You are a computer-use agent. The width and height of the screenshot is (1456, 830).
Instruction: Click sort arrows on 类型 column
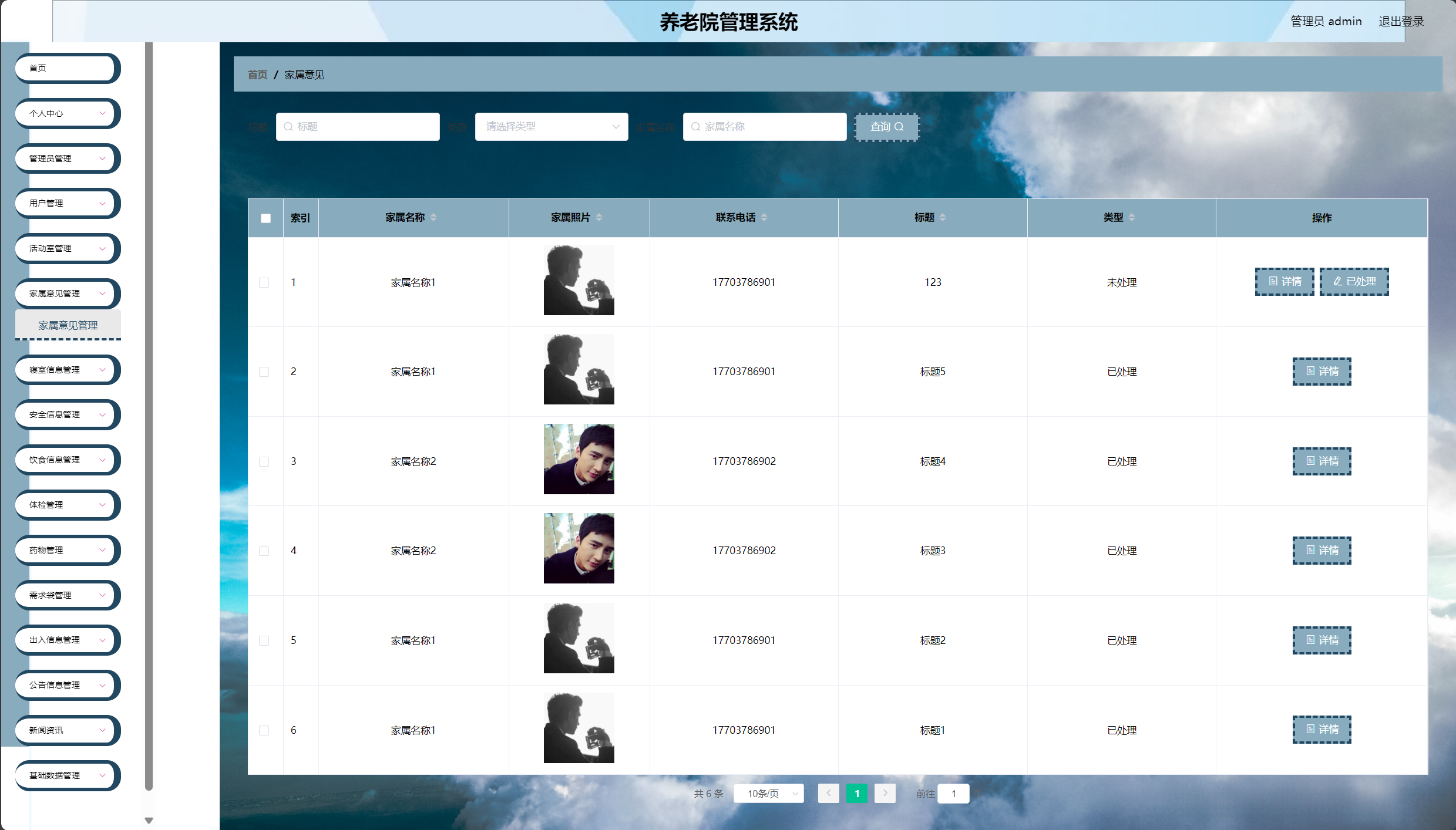[x=1132, y=217]
